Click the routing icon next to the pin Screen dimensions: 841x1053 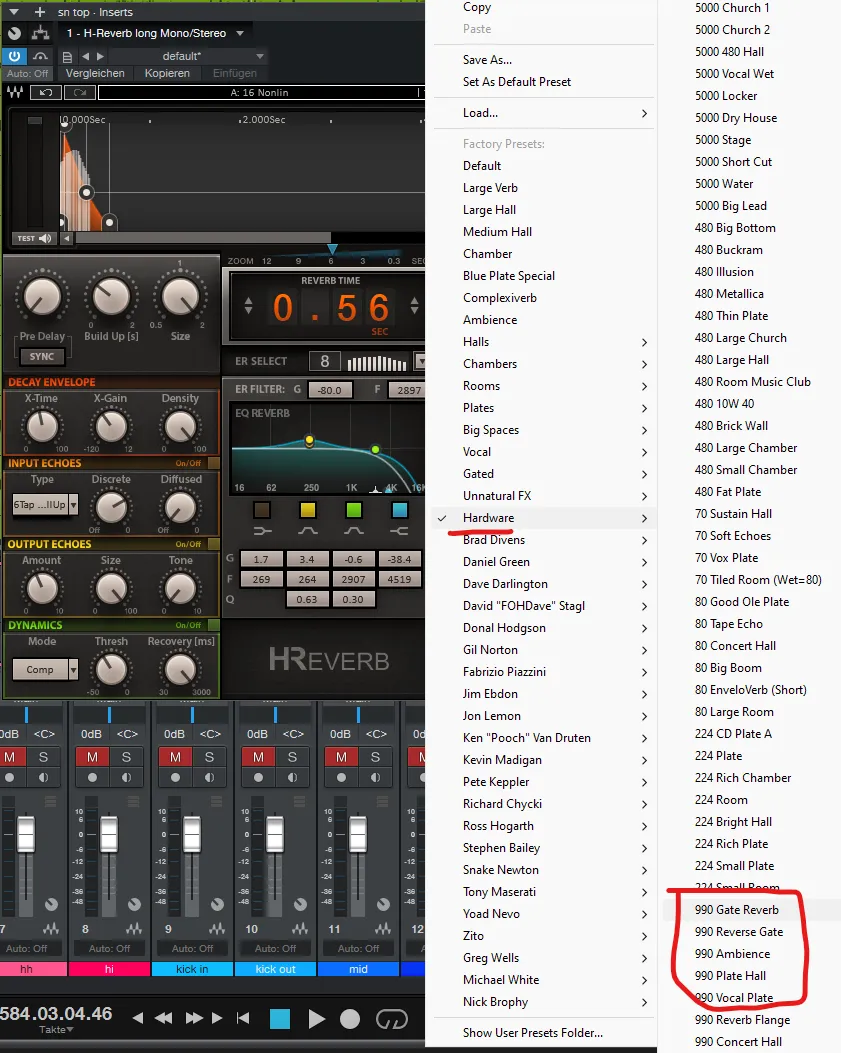pos(40,33)
